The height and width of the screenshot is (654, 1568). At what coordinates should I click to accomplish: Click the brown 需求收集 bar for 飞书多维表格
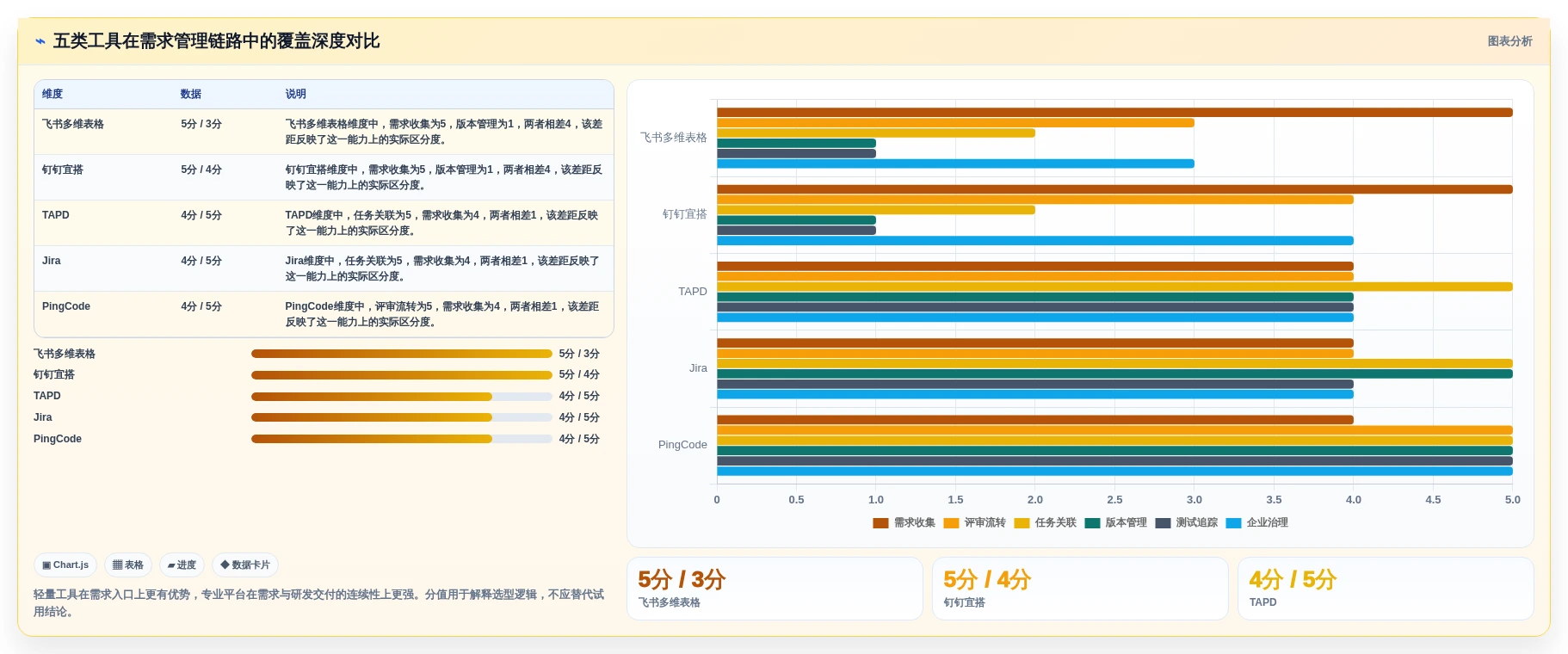(x=1114, y=113)
